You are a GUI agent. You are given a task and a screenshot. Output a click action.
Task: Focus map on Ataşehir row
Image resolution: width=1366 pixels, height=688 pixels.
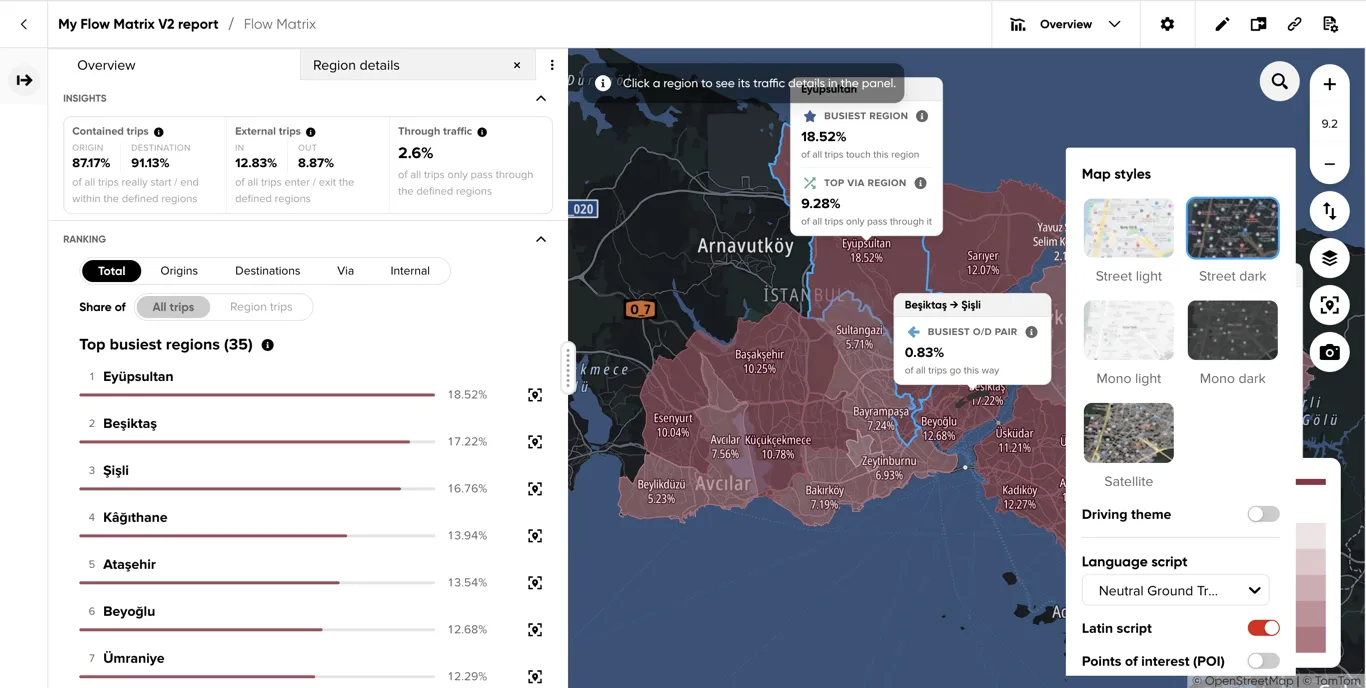coord(535,583)
